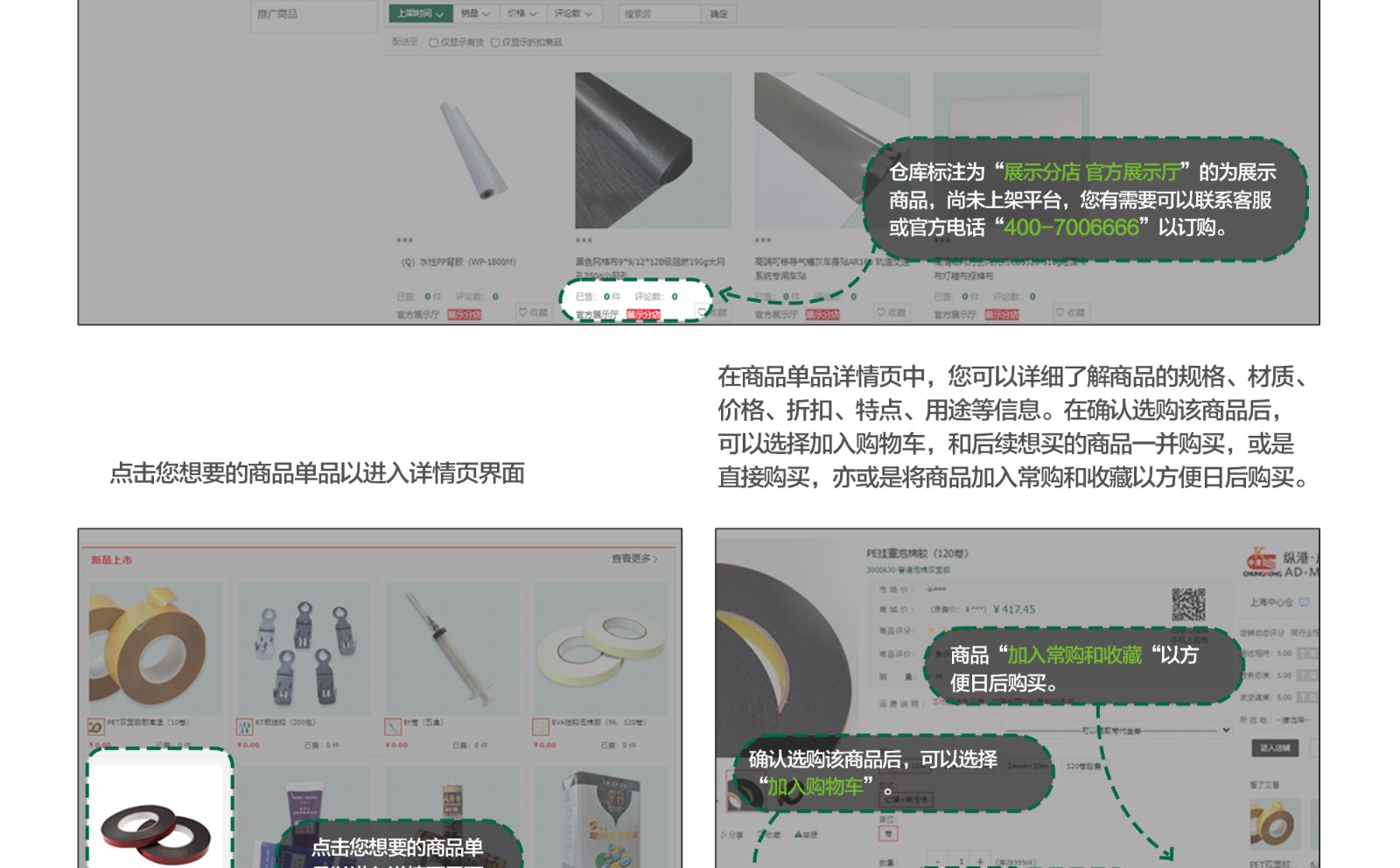Open the substitute-products dropdown chevron
Image resolution: width=1400 pixels, height=868 pixels.
point(1226,731)
